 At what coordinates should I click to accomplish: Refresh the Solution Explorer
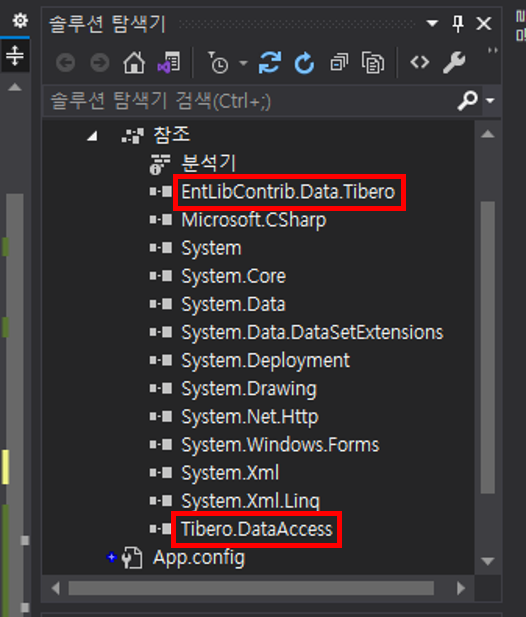(305, 63)
